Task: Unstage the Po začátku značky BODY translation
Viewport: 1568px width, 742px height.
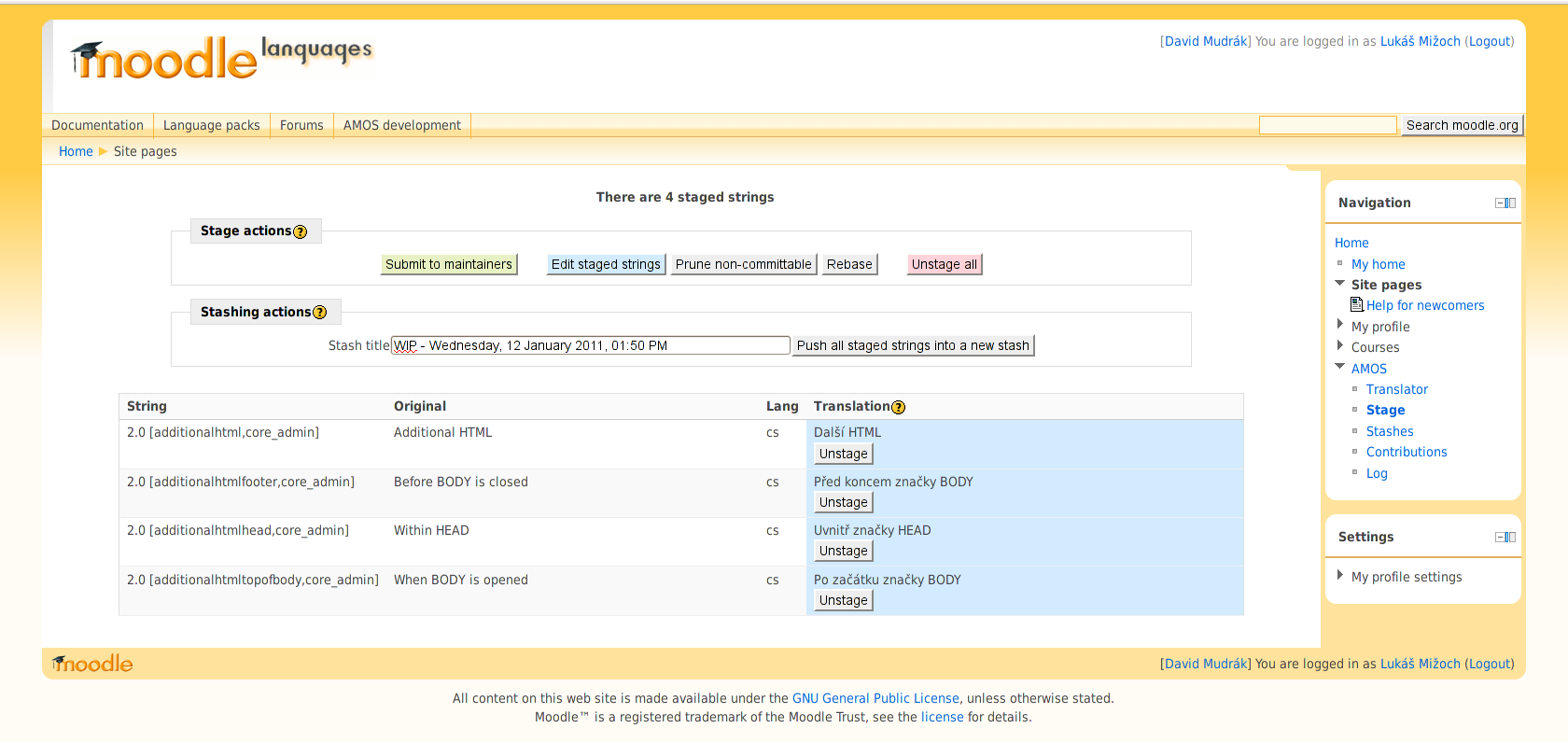Action: [x=844, y=600]
